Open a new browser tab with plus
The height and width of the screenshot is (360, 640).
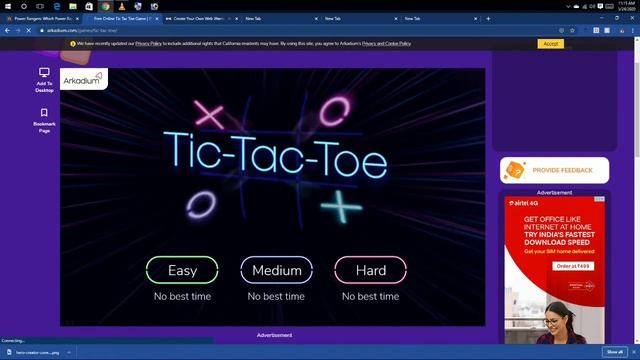488,19
